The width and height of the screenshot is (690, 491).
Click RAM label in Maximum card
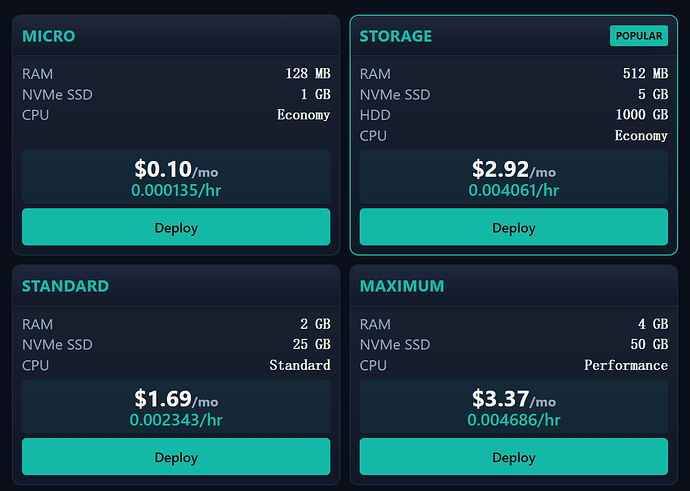tap(375, 325)
